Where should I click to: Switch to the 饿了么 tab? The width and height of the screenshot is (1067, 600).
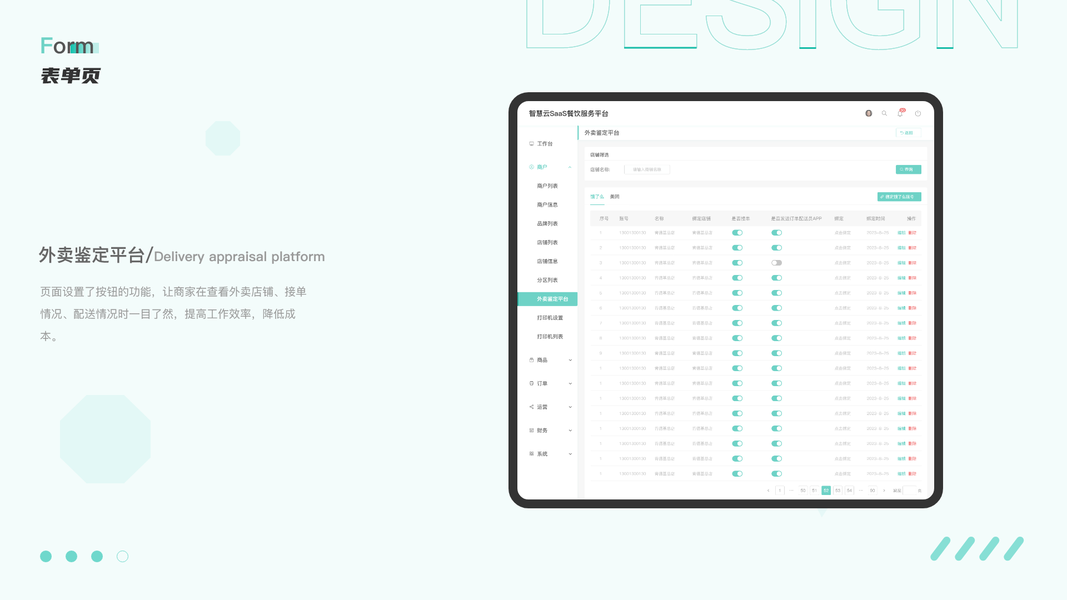click(x=597, y=197)
